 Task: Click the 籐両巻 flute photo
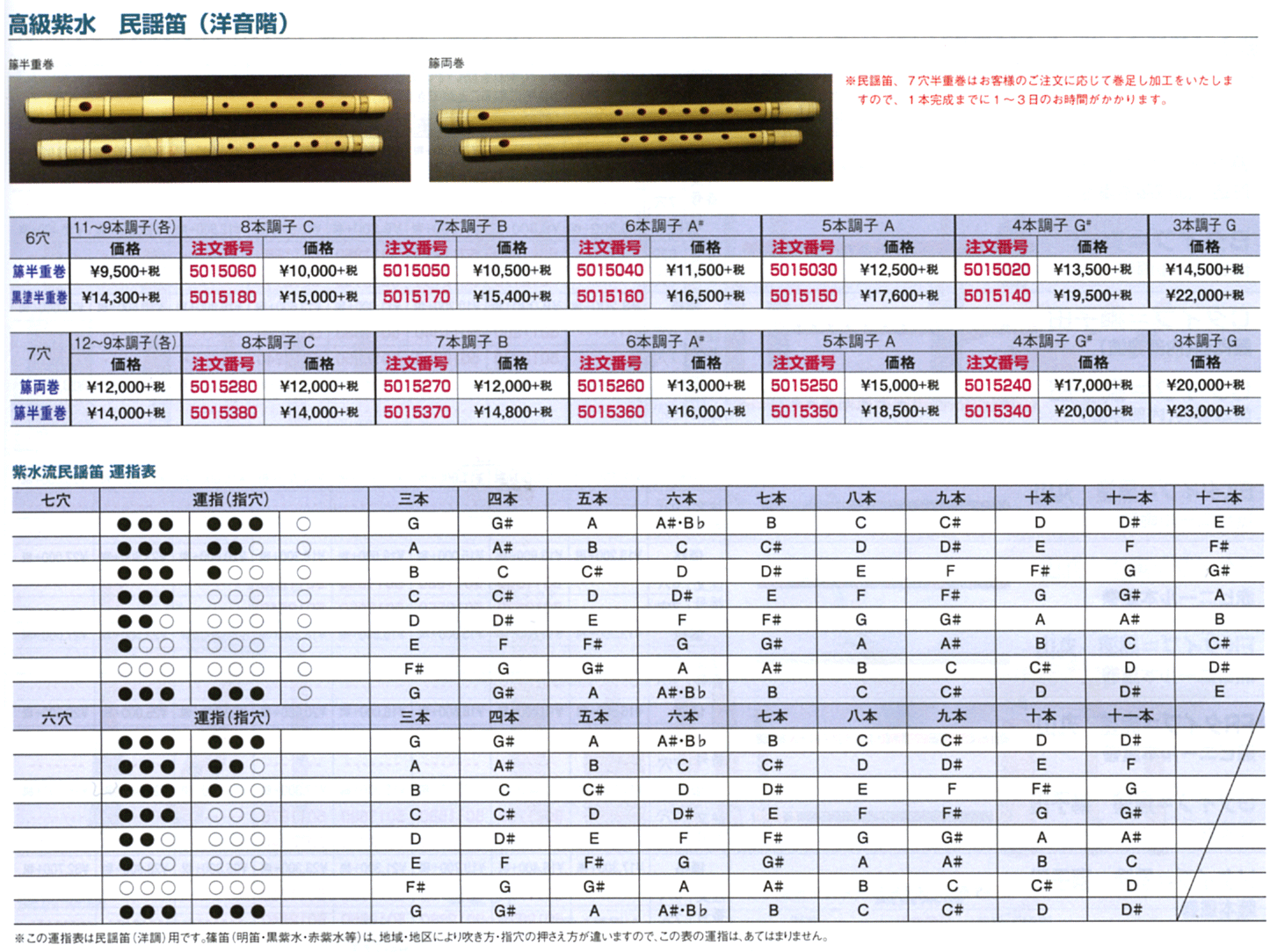pos(631,128)
